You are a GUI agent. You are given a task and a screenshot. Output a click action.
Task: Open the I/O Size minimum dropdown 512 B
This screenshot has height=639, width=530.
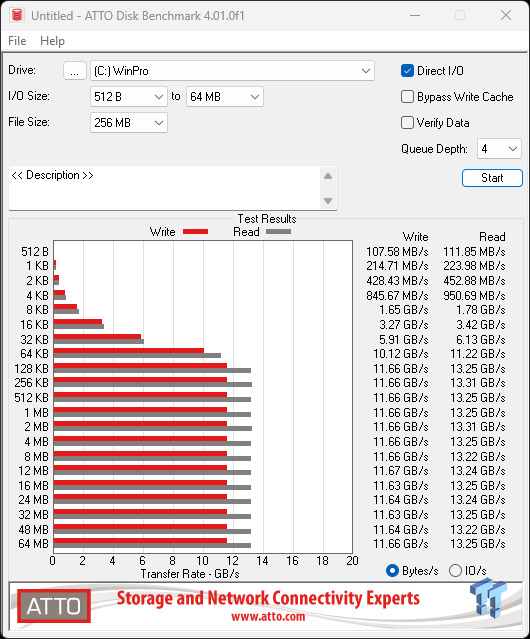[x=129, y=97]
